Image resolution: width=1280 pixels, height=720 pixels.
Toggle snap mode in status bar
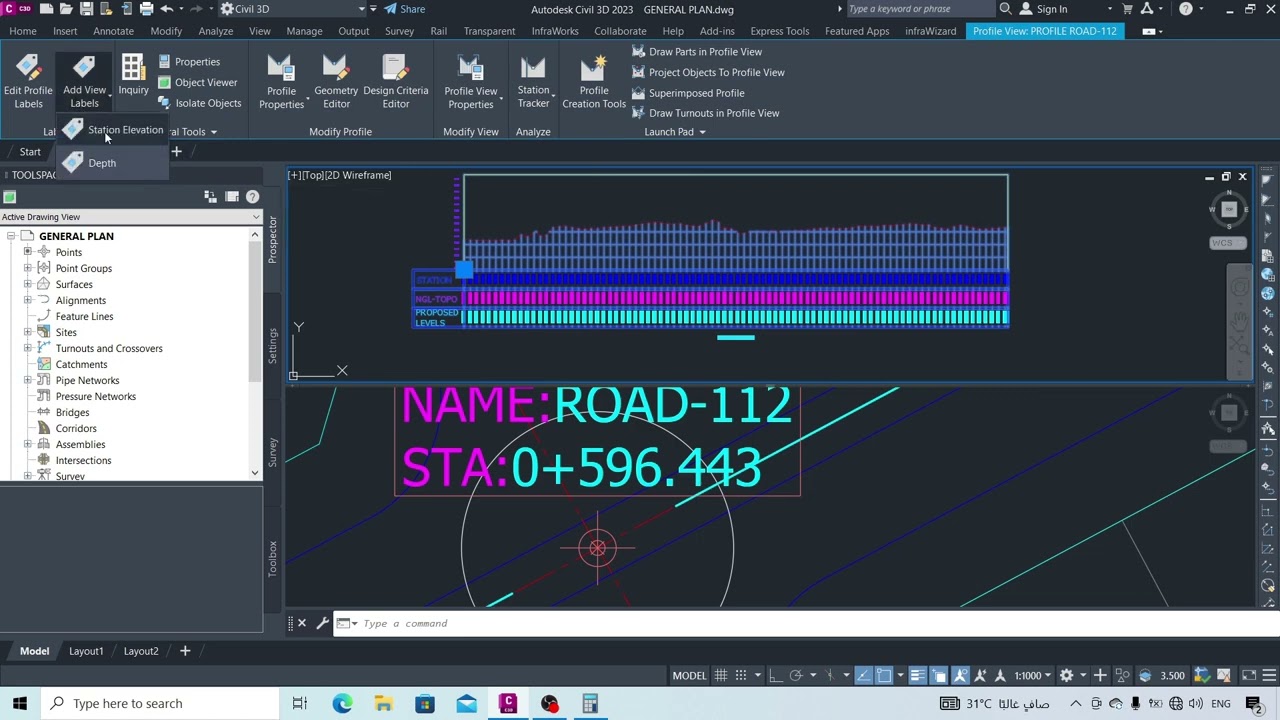tap(742, 675)
